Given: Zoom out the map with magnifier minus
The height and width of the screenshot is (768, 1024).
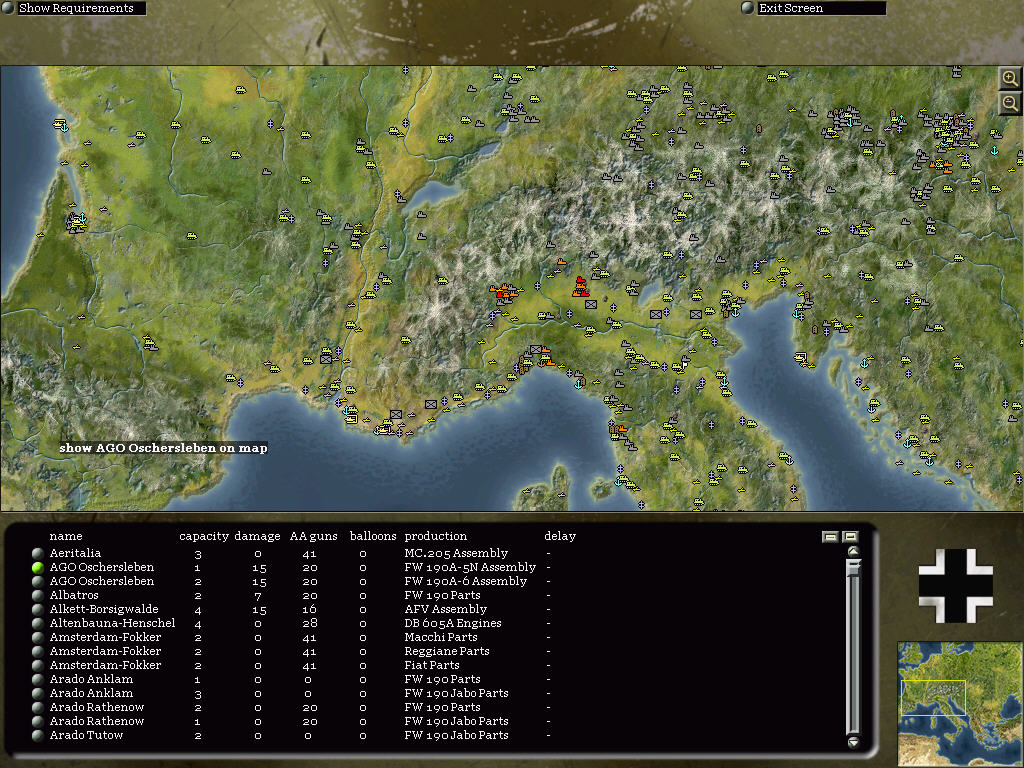Looking at the screenshot, I should coord(1010,103).
